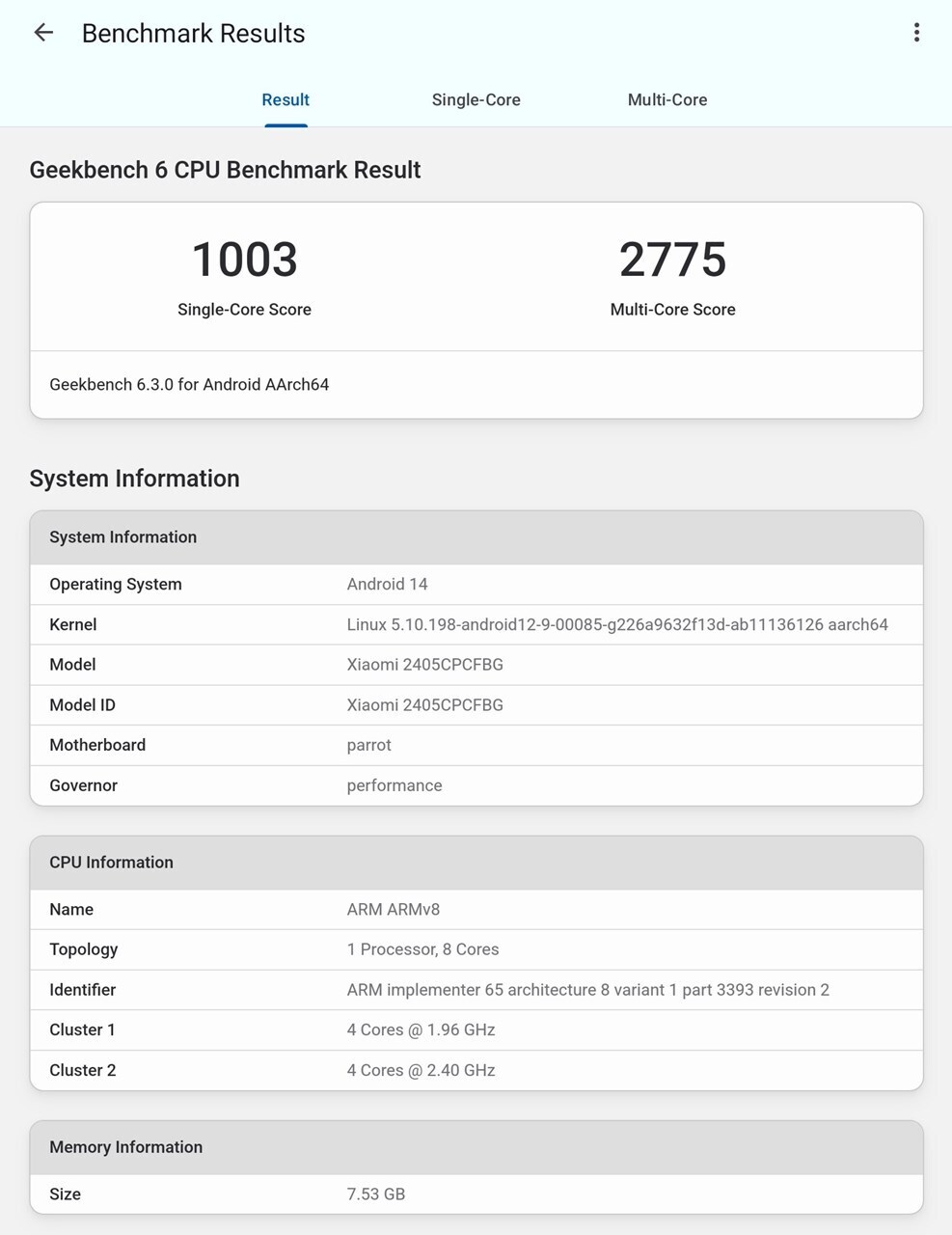Switch to the Multi-Core tab

tap(667, 99)
